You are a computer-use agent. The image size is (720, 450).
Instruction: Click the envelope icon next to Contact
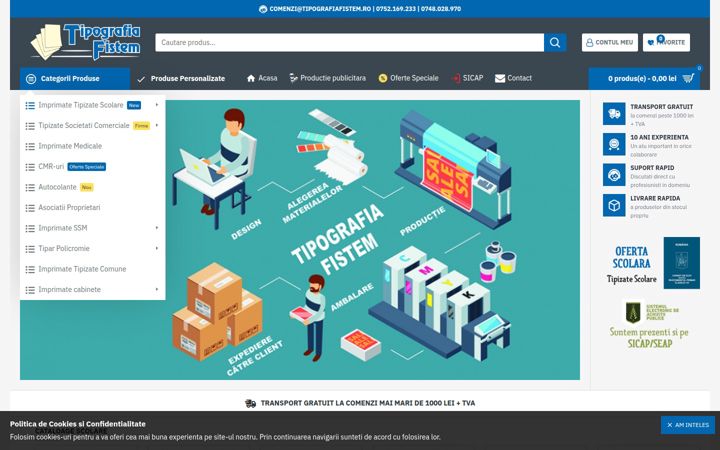pos(500,79)
